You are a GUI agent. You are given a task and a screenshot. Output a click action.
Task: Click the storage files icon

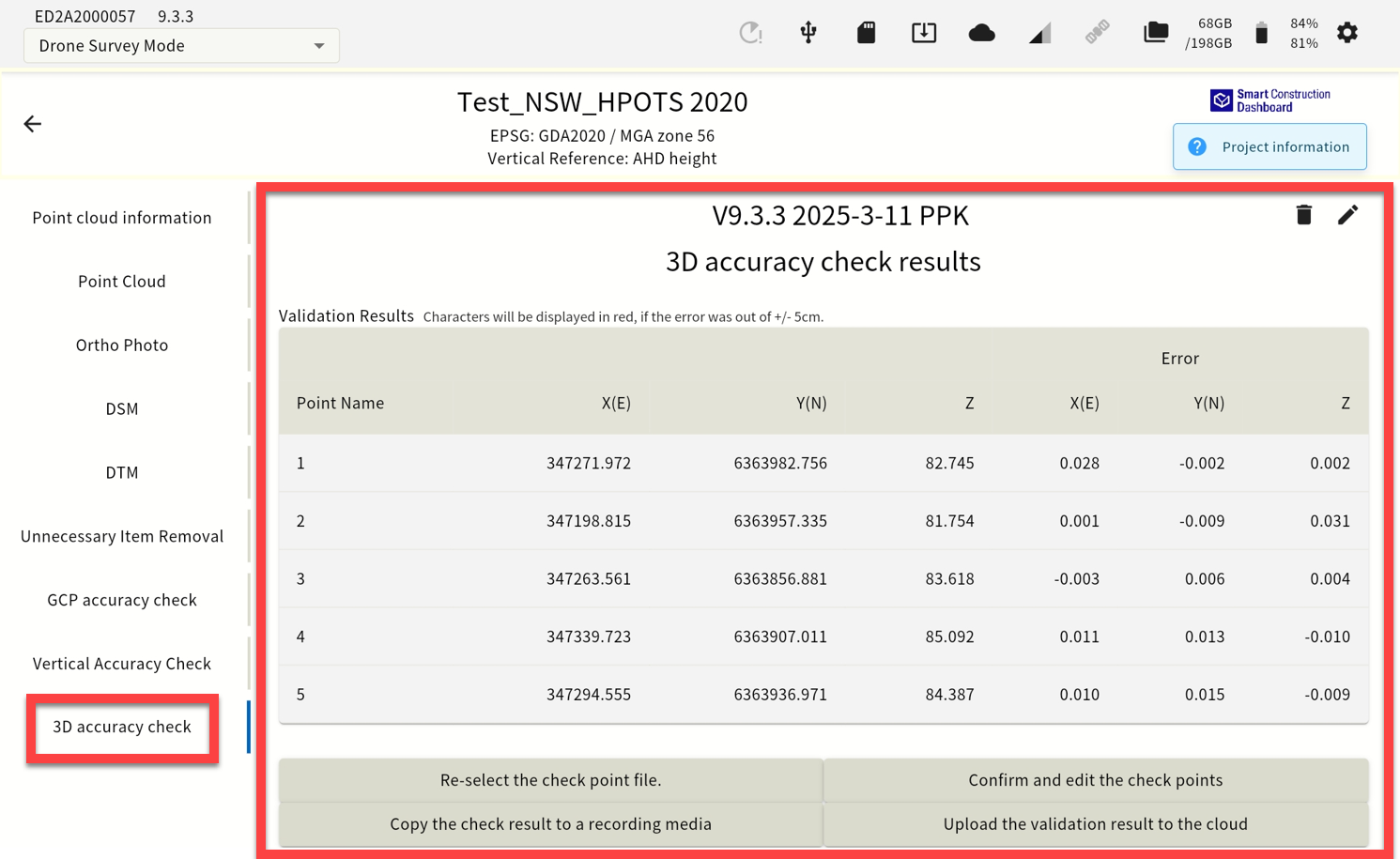(x=1156, y=33)
